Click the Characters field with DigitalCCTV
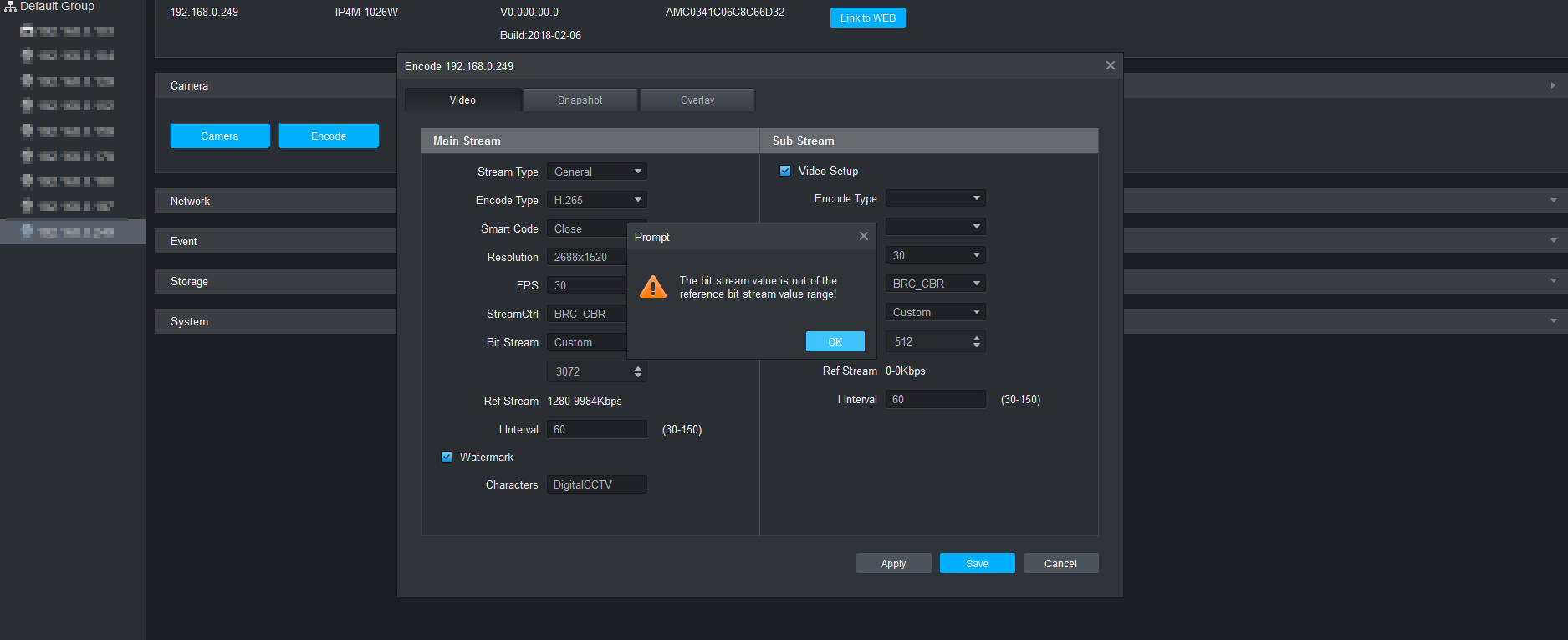1568x640 pixels. tap(597, 484)
